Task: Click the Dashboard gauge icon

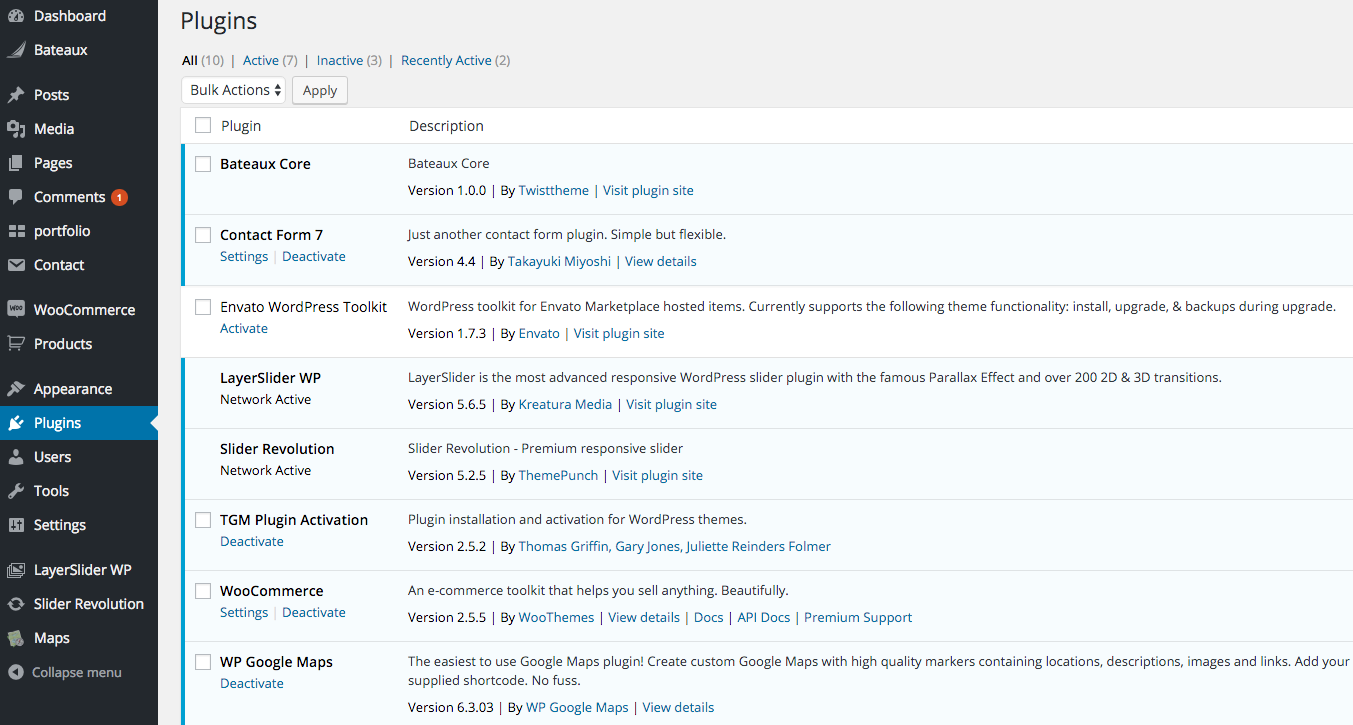Action: [x=16, y=16]
